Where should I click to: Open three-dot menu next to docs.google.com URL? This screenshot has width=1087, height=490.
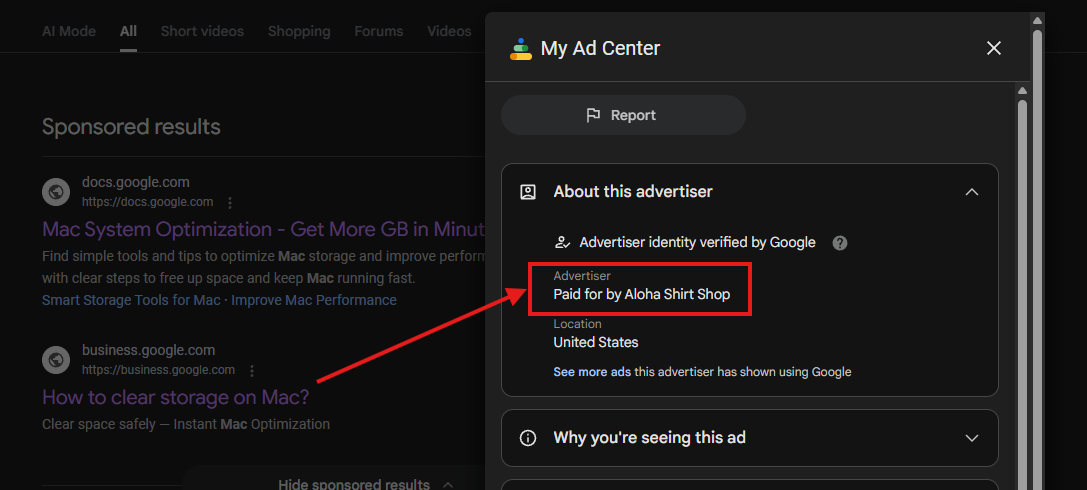click(230, 203)
